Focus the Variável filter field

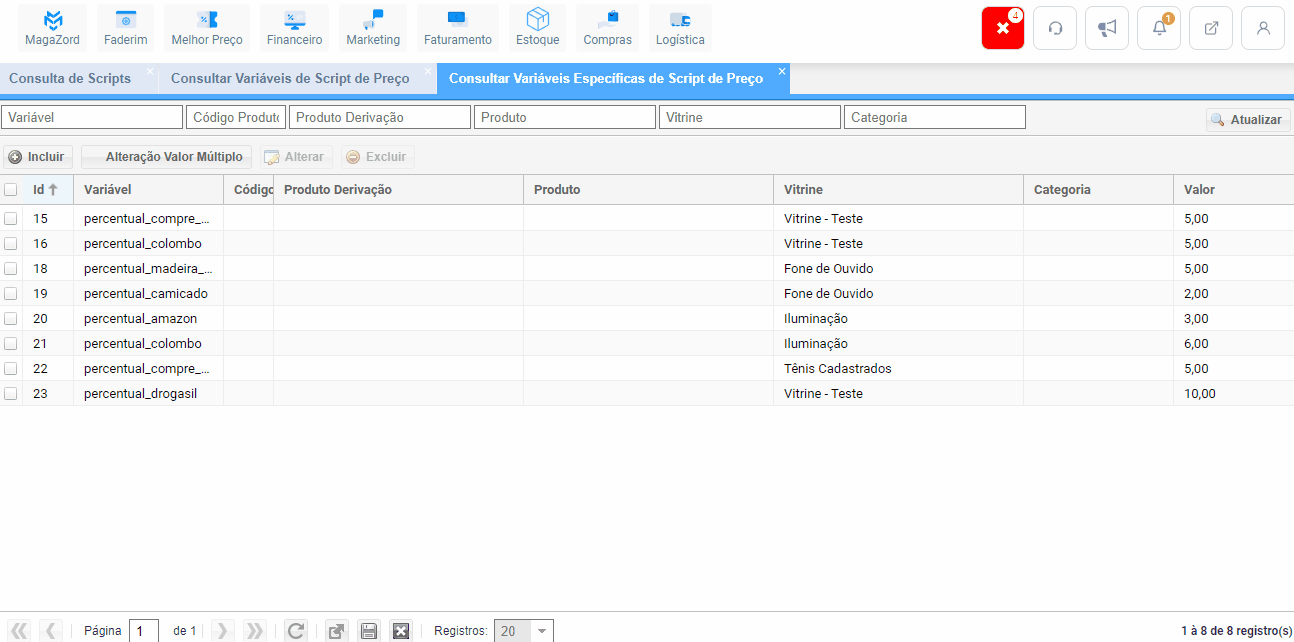click(x=92, y=117)
